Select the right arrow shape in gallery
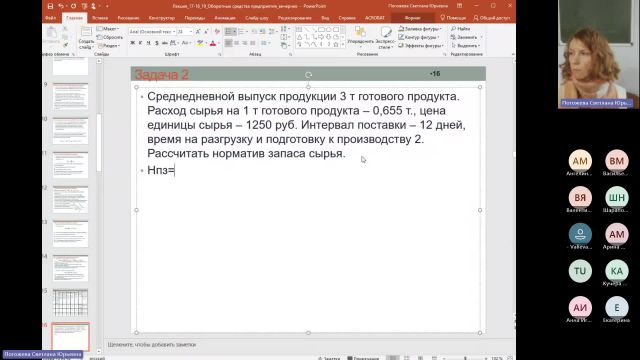The height and width of the screenshot is (360, 640). tap(321, 37)
